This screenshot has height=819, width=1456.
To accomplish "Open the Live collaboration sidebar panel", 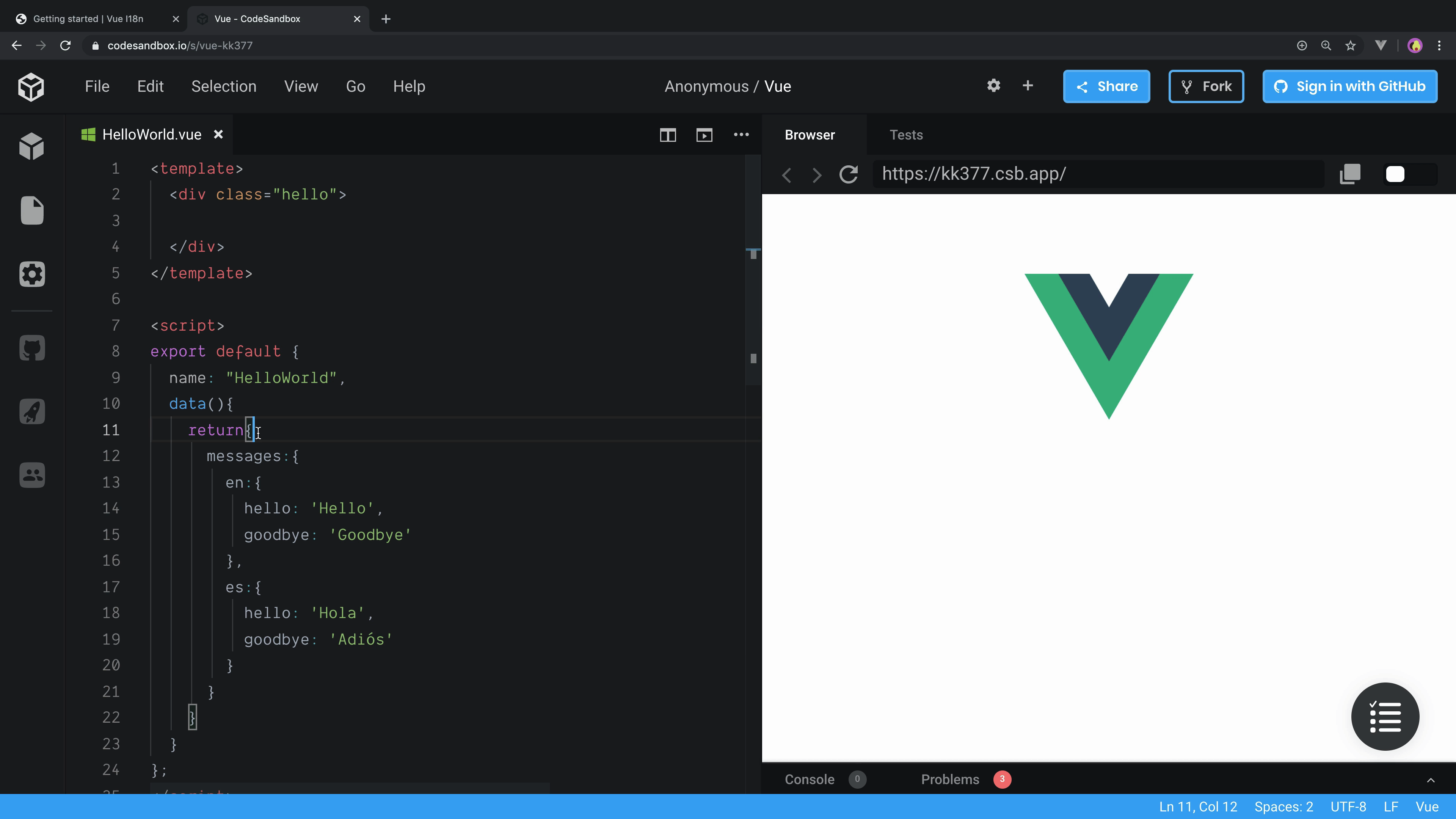I will (31, 475).
